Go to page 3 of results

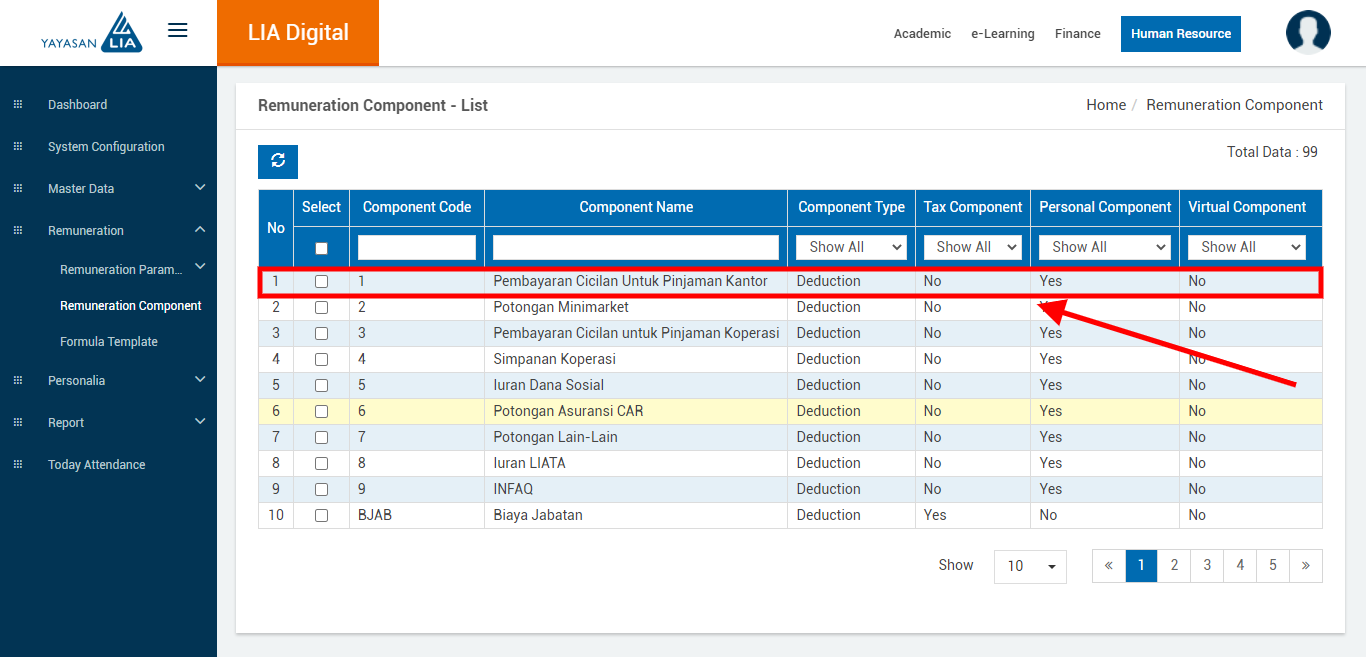[1207, 565]
